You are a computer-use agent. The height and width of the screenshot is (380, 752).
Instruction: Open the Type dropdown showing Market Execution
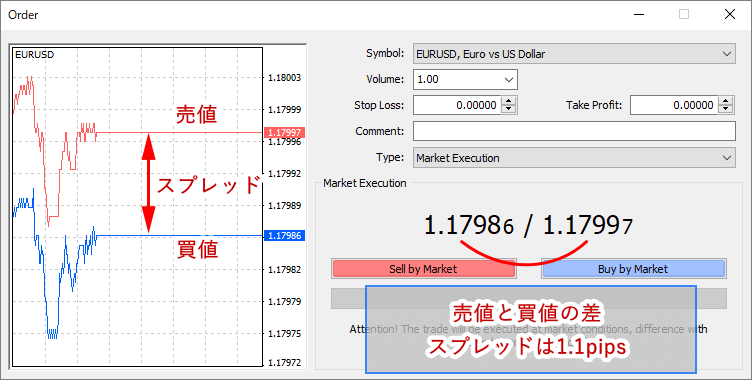[574, 158]
